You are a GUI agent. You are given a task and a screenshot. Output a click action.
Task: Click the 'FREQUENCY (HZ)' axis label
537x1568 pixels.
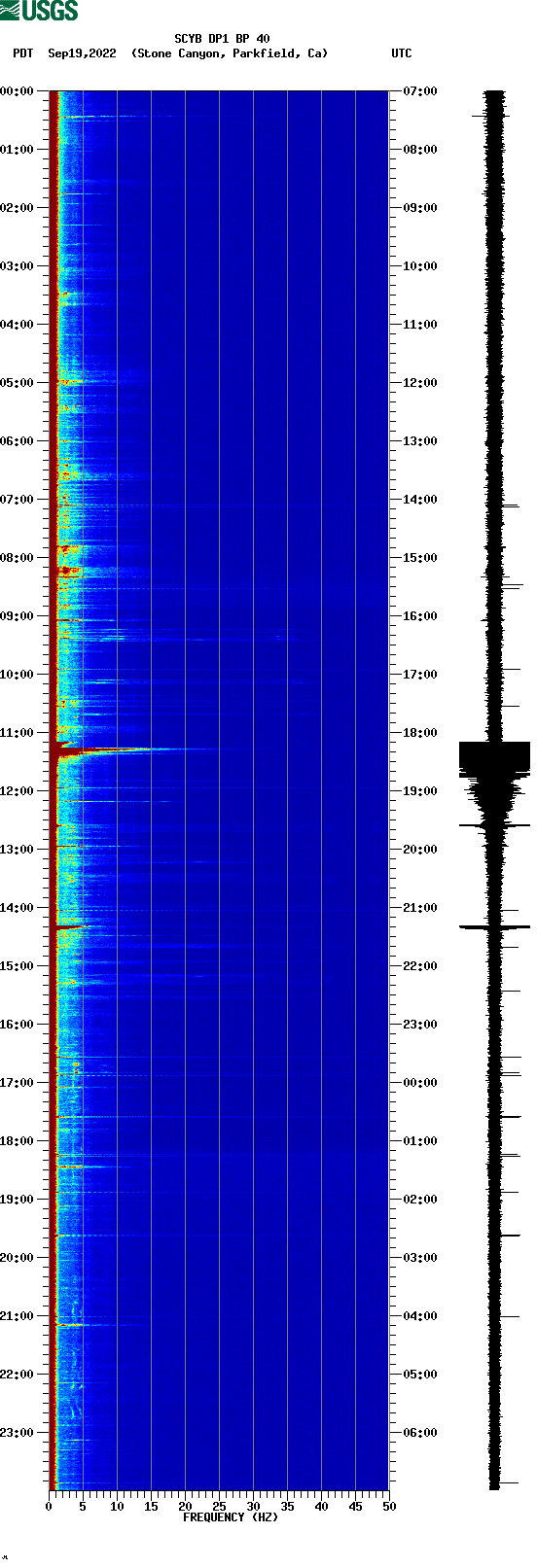pyautogui.click(x=231, y=1516)
